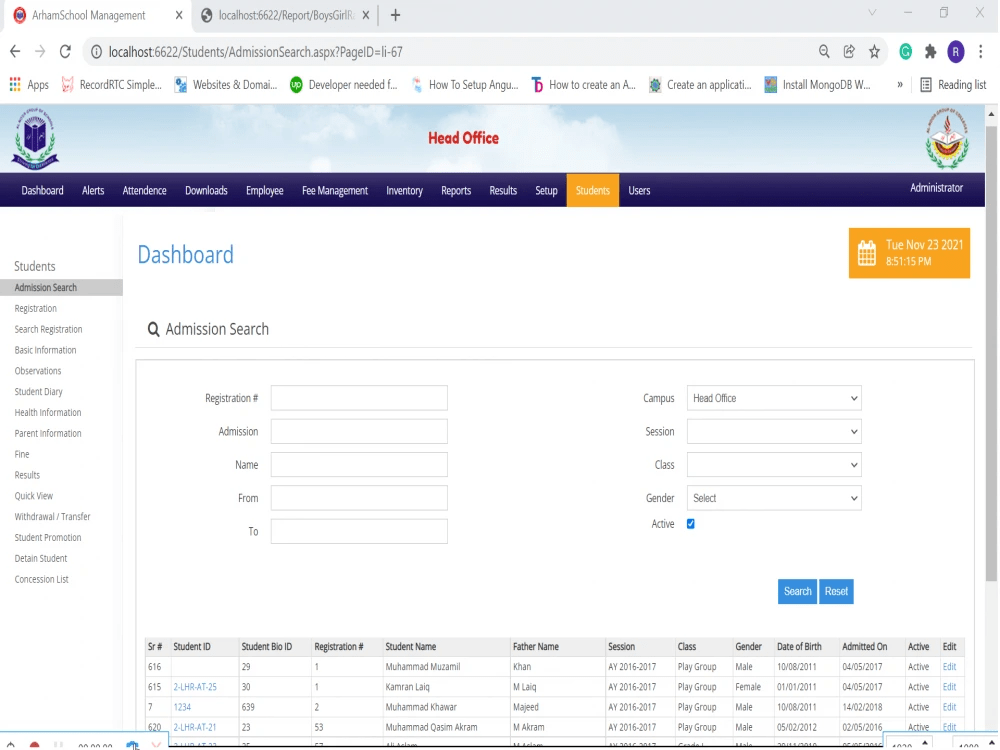This screenshot has width=1000, height=750.
Task: Open the browser Reading list icon
Action: click(927, 84)
